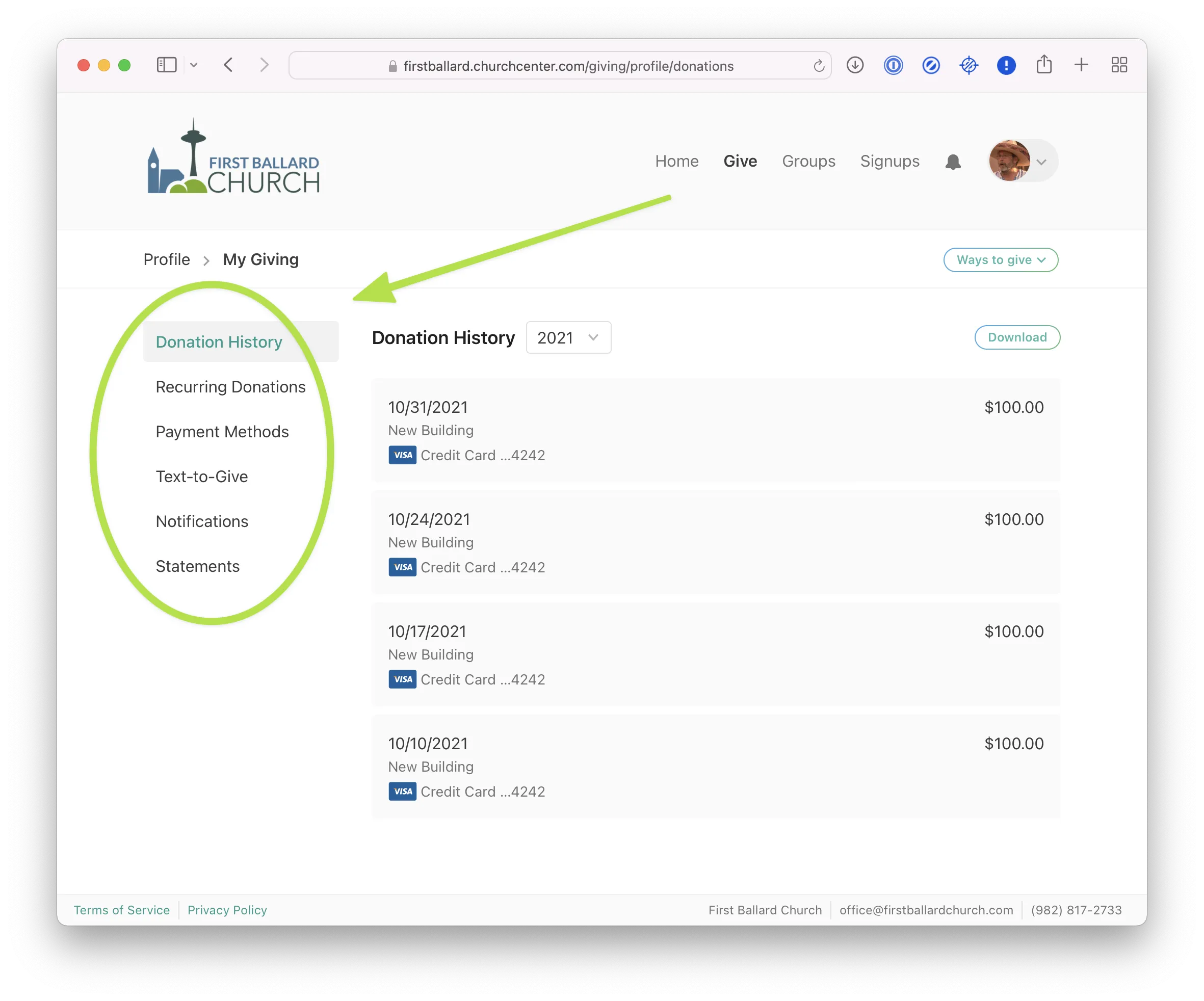Toggle the Safari sidebar icon

[x=166, y=65]
